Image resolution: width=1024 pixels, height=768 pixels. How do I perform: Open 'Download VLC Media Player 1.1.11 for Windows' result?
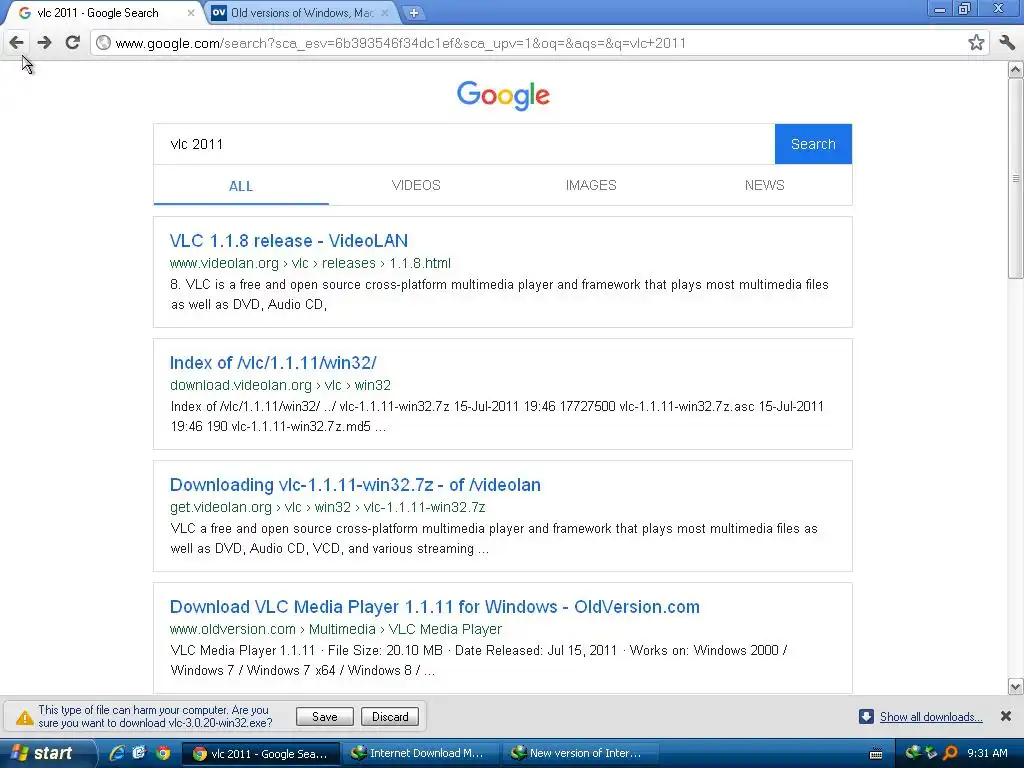point(434,607)
